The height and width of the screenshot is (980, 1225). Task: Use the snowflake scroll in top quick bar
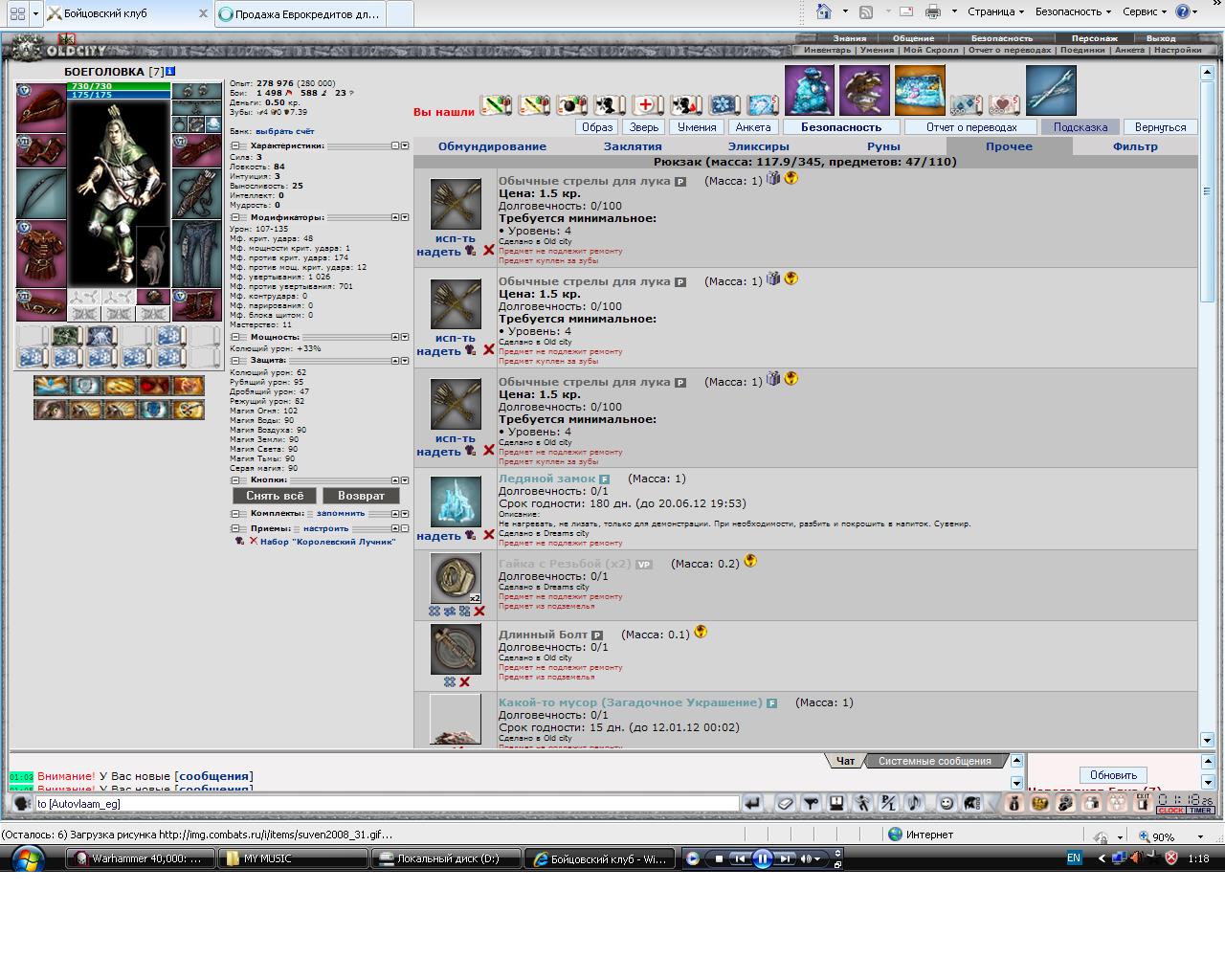724,104
